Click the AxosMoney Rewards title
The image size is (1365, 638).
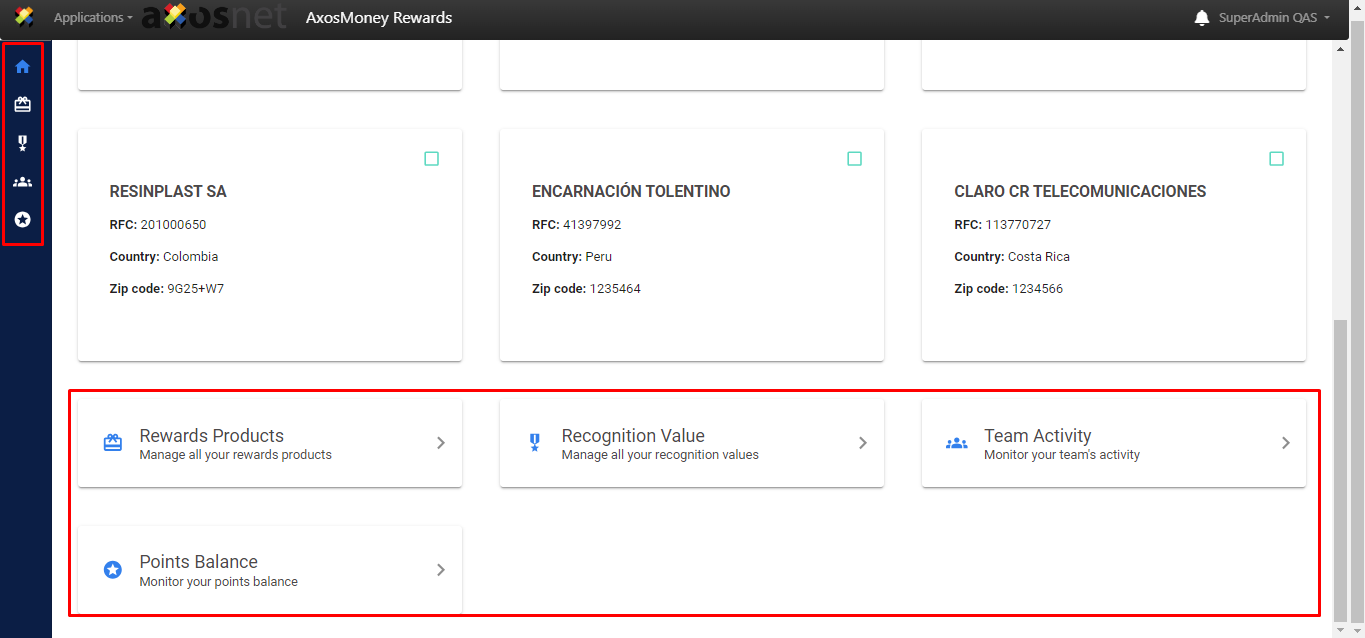click(x=379, y=18)
